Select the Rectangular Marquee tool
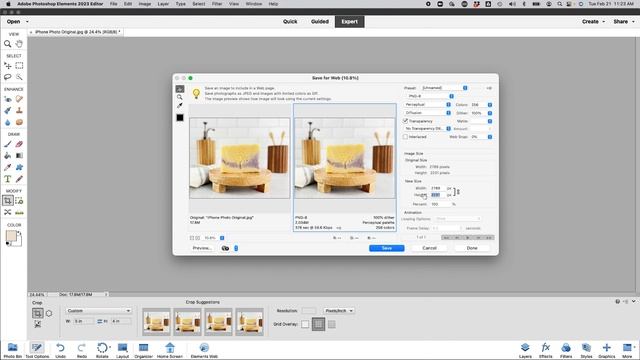Screen dimensions: 640x360 (19, 65)
